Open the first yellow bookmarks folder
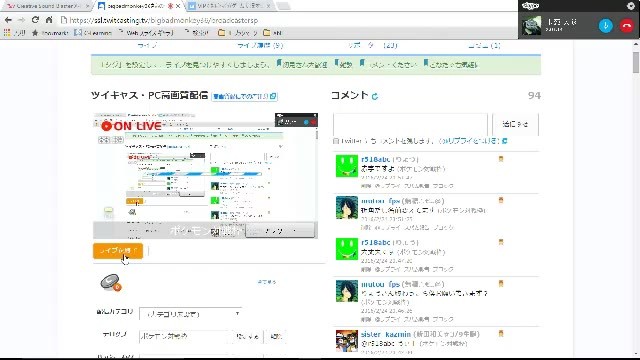640x360 pixels. pos(238,33)
